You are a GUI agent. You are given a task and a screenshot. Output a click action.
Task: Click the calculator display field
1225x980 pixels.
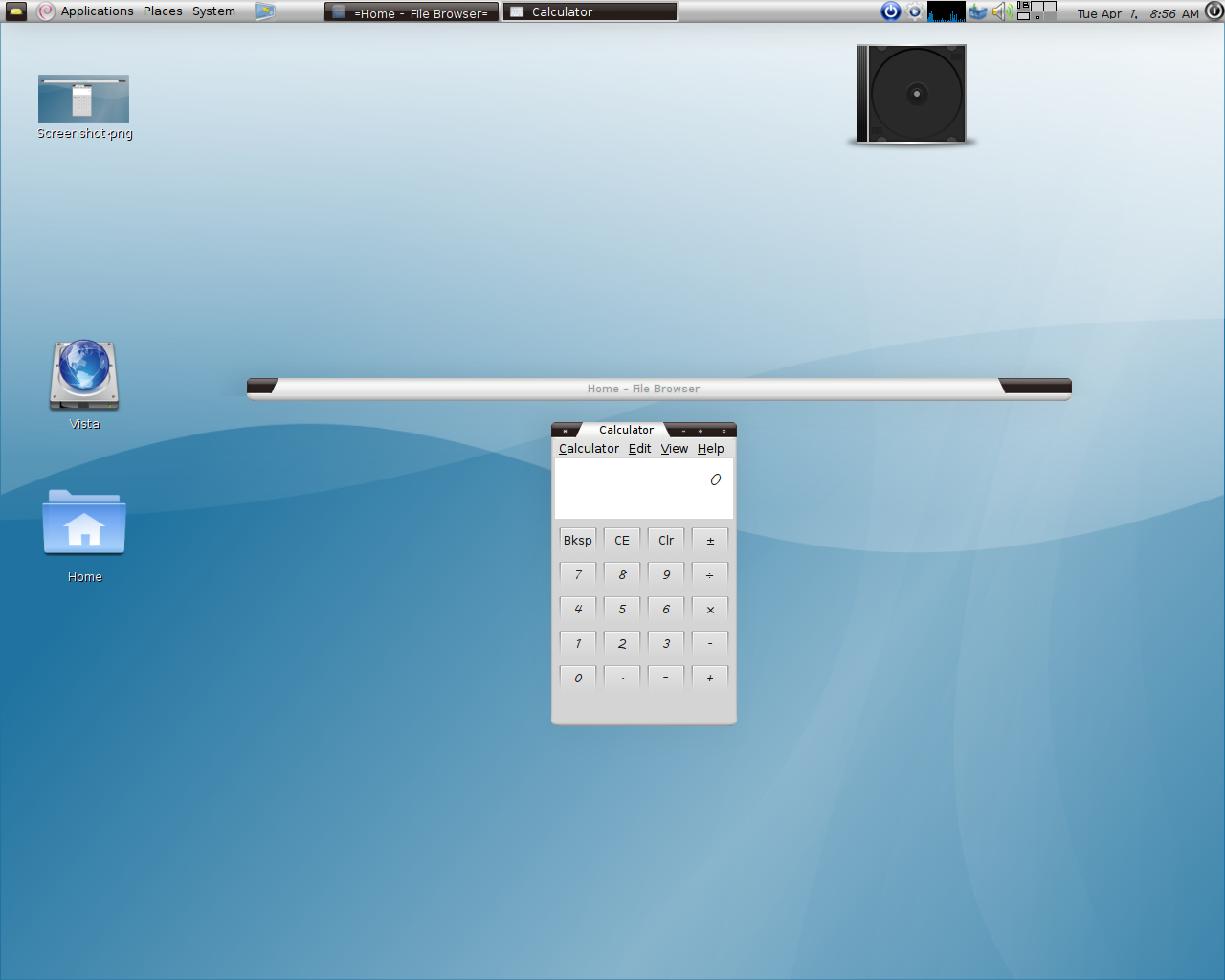[x=644, y=488]
